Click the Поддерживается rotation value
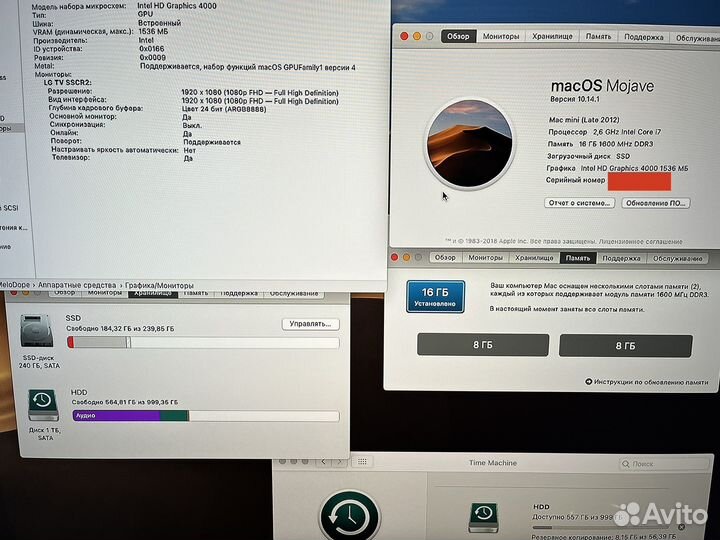Screen dimensions: 720x540 pyautogui.click(x=212, y=142)
